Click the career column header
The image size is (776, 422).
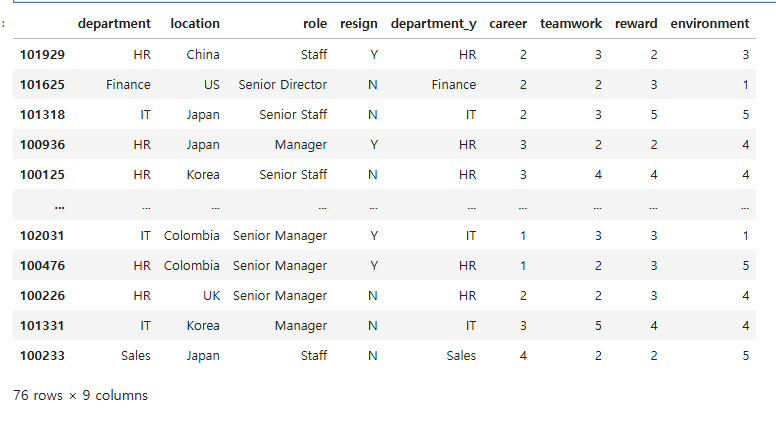(x=508, y=24)
